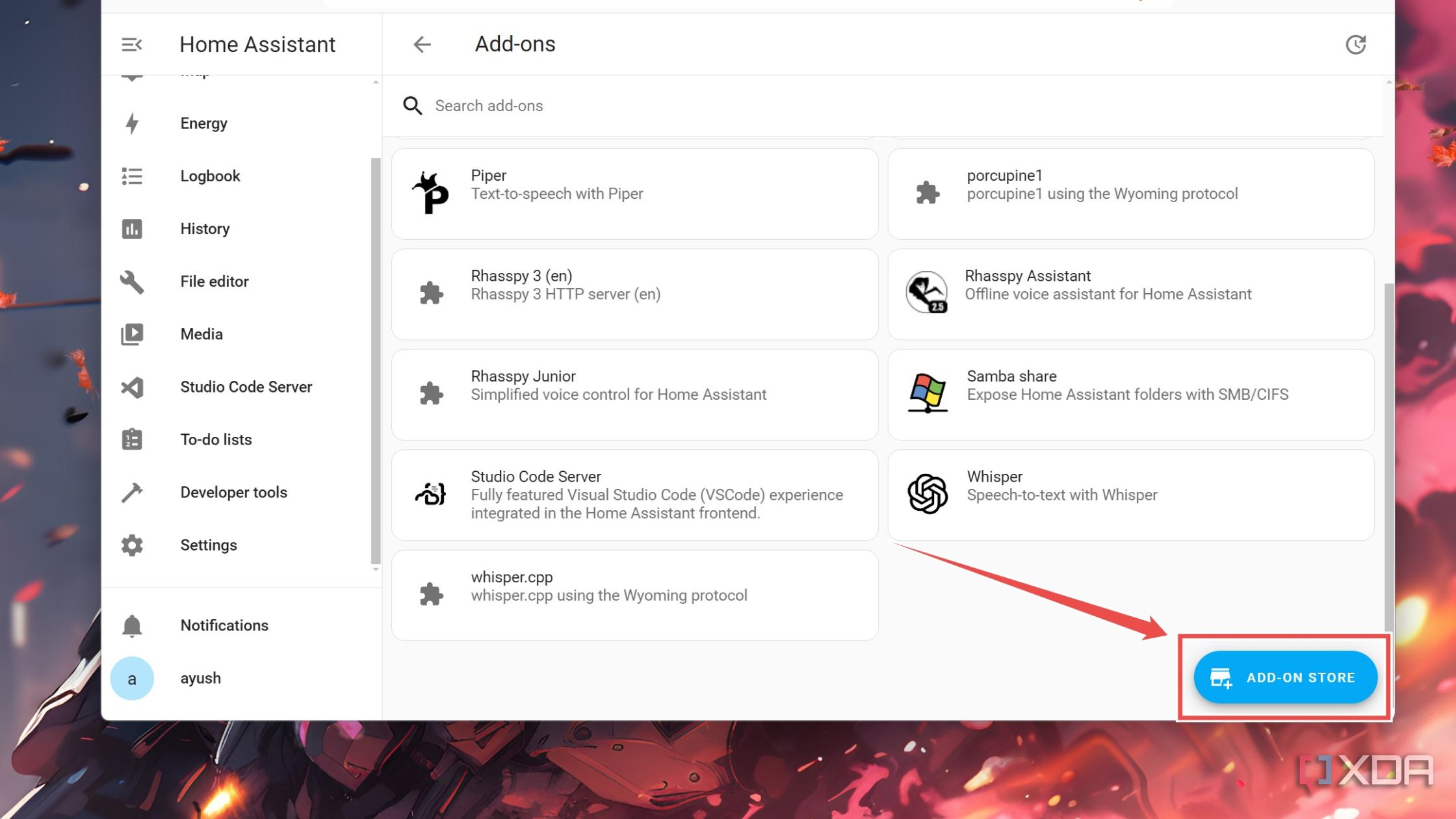
Task: Open the ayush user profile avatar
Action: (x=132, y=679)
